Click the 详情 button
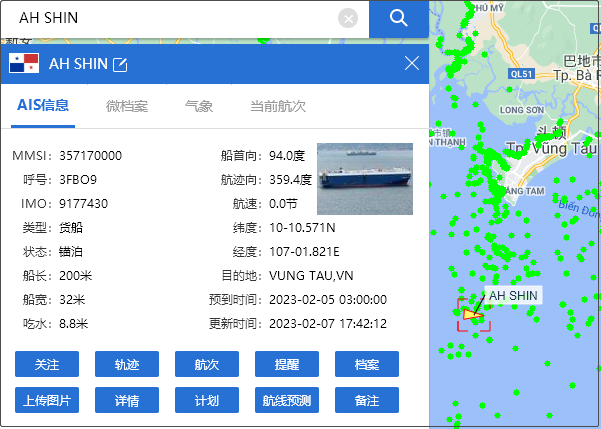 point(127,400)
